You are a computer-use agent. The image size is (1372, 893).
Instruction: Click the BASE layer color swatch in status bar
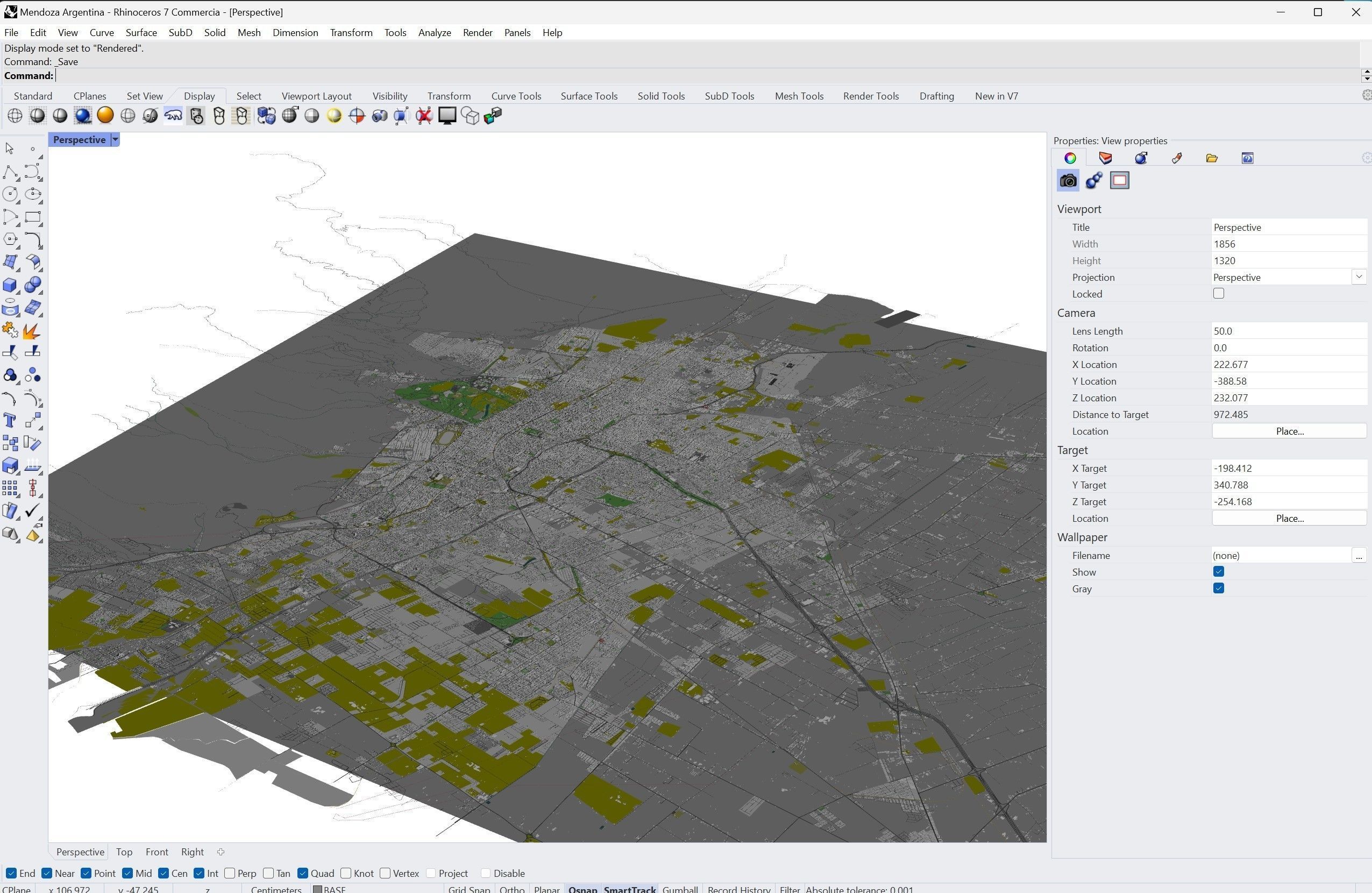pos(317,889)
